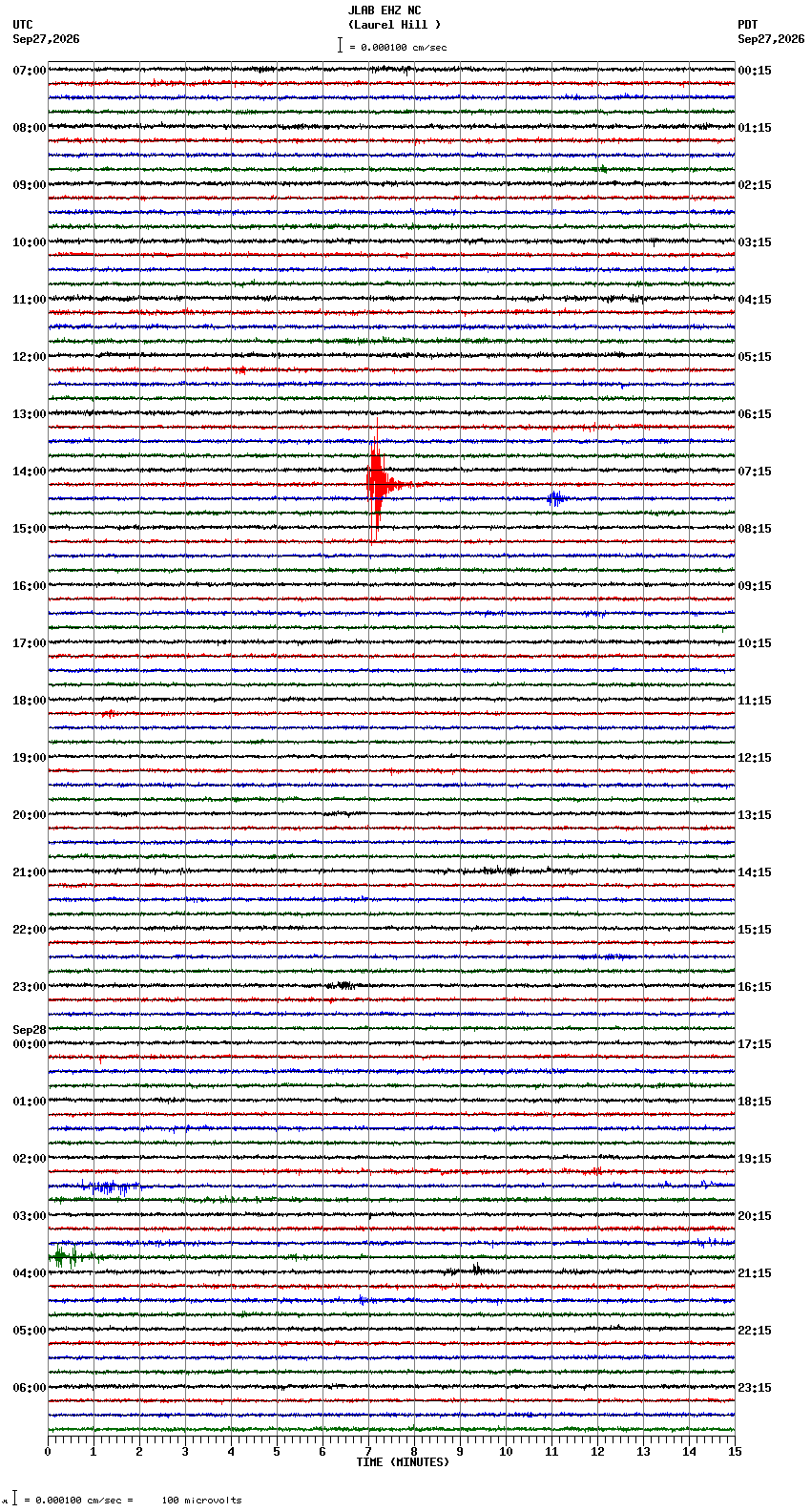Screen dimensions: 811x1512
Task: Click the 15:00 UTC row label
Action: [30, 529]
